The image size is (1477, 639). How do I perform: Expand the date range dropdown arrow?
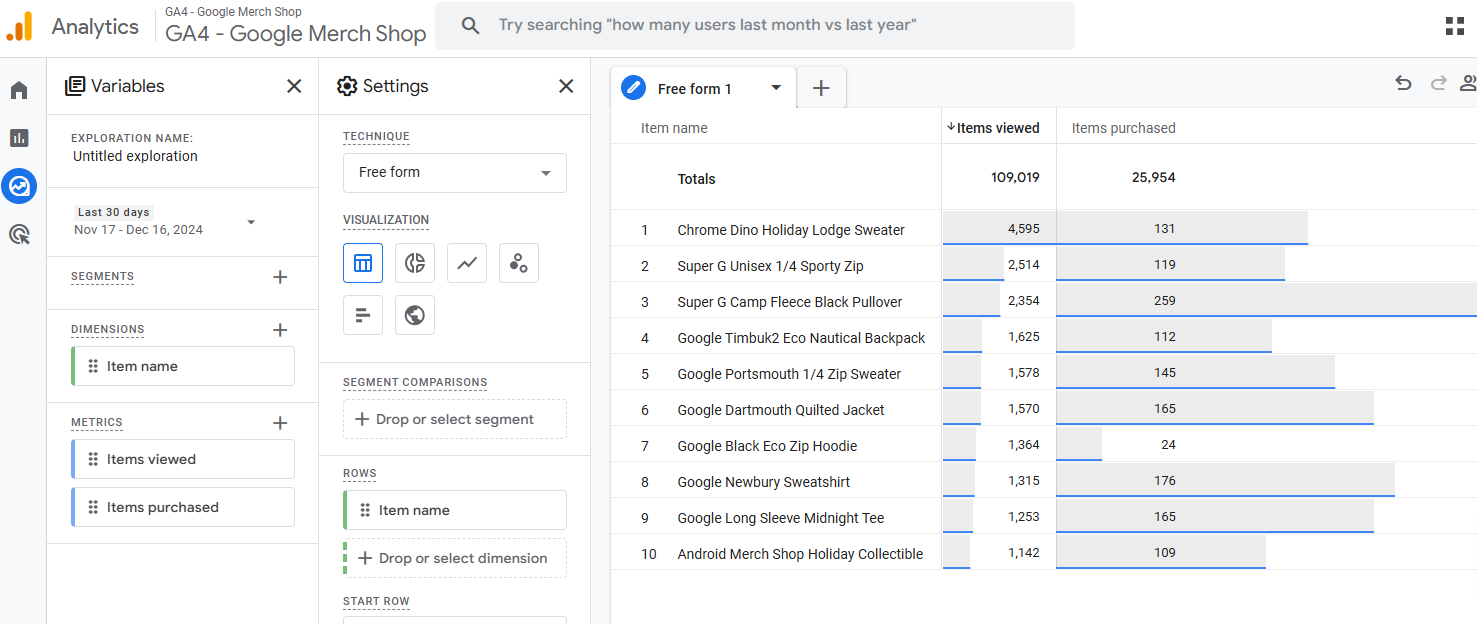pos(251,222)
